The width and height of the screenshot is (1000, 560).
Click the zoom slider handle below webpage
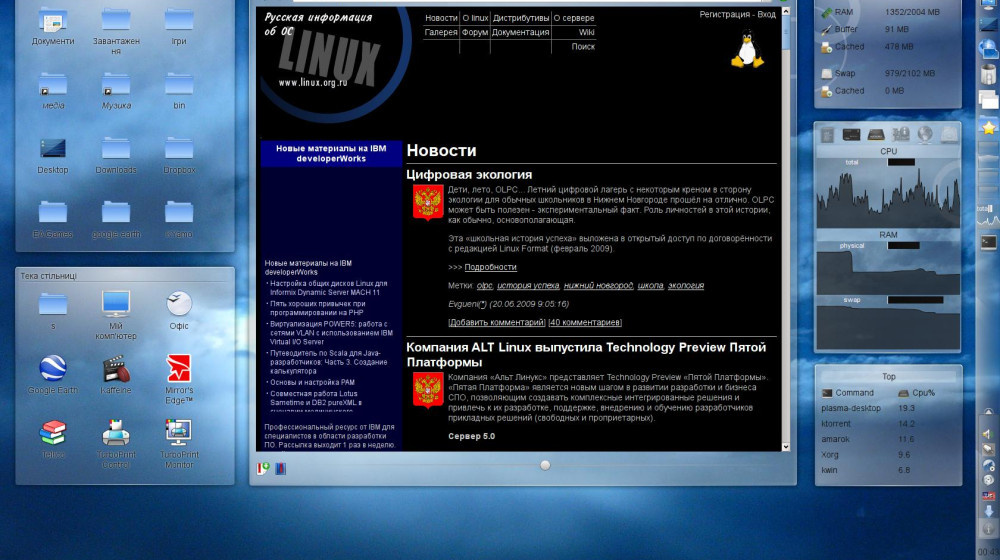pyautogui.click(x=545, y=465)
